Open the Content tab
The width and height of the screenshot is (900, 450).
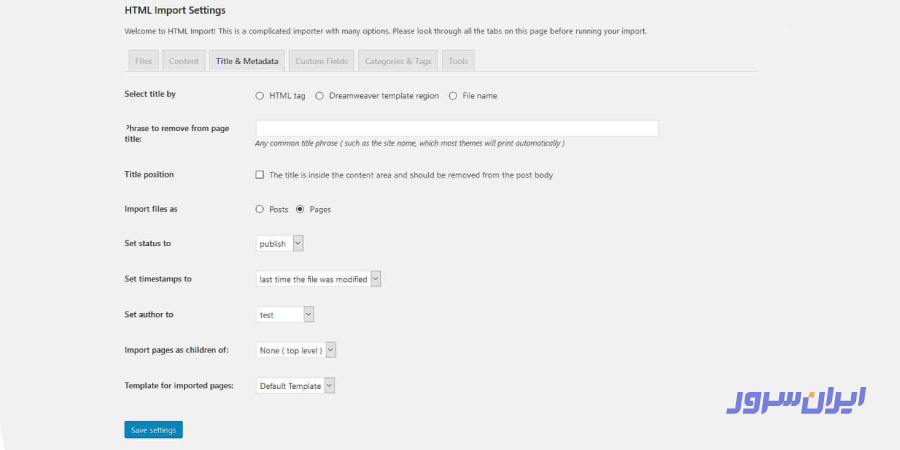click(184, 61)
